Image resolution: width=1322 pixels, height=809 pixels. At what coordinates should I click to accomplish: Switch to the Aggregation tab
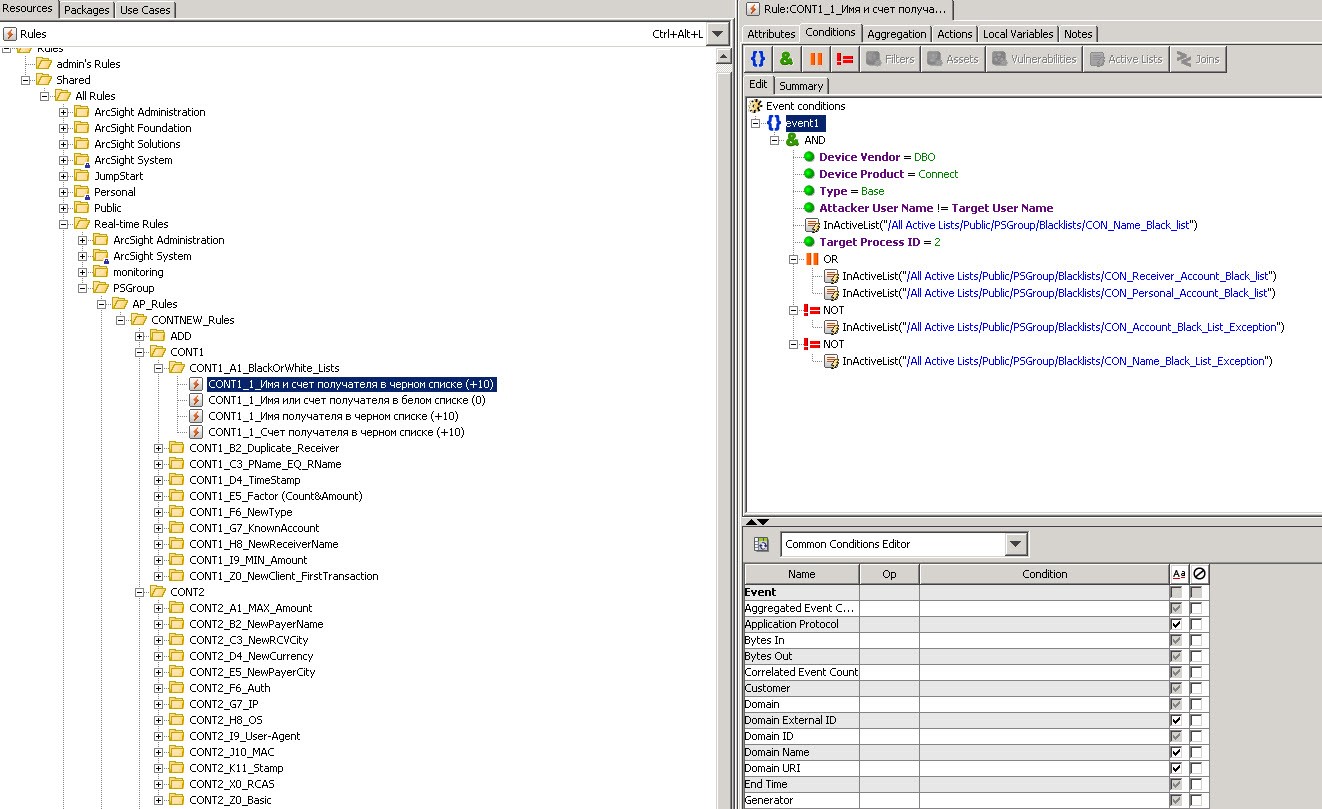(x=896, y=34)
